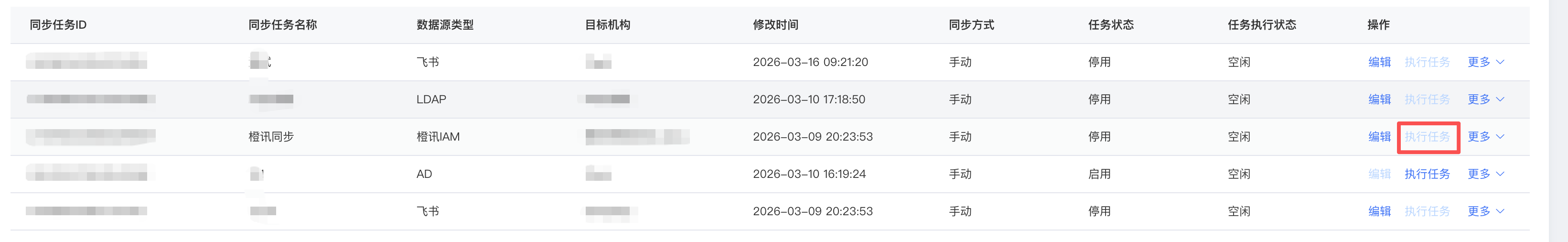The image size is (1568, 242).
Task: Edit the LDAP sync task
Action: (1379, 99)
